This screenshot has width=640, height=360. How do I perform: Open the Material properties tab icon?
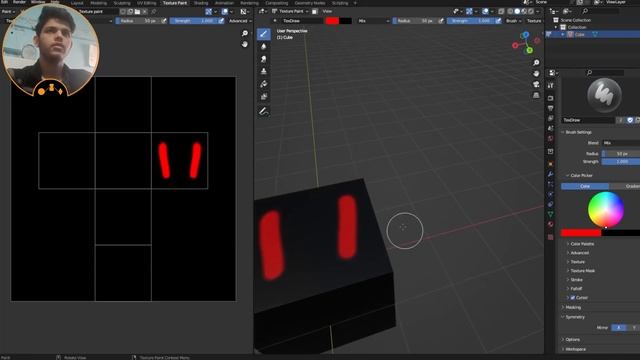(x=551, y=224)
